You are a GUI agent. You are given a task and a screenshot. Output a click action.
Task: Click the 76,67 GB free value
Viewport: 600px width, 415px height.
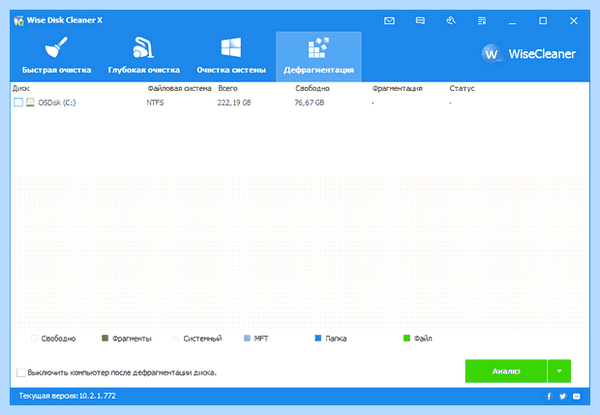(x=309, y=103)
